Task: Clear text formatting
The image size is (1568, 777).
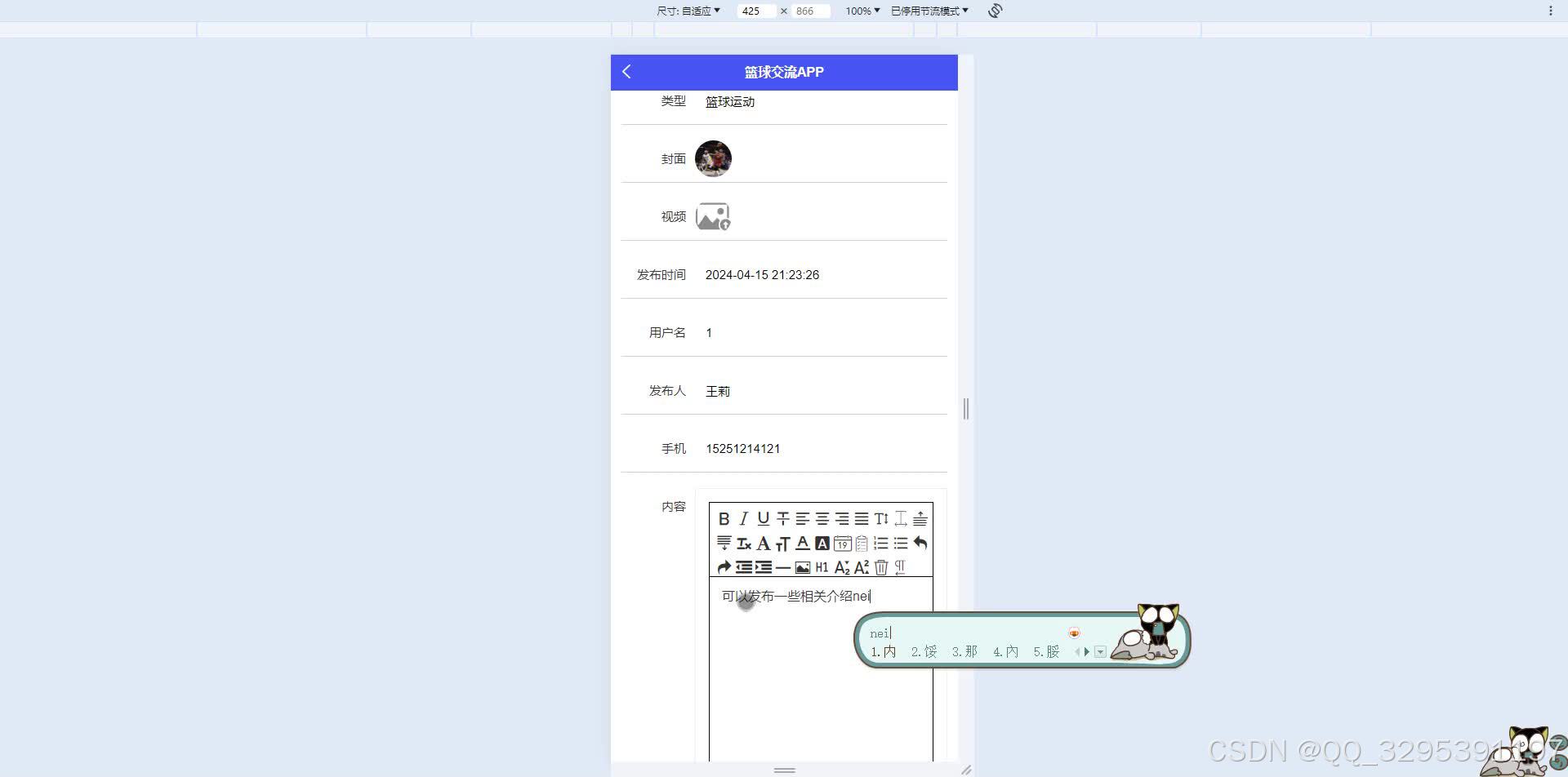Action: click(x=743, y=544)
